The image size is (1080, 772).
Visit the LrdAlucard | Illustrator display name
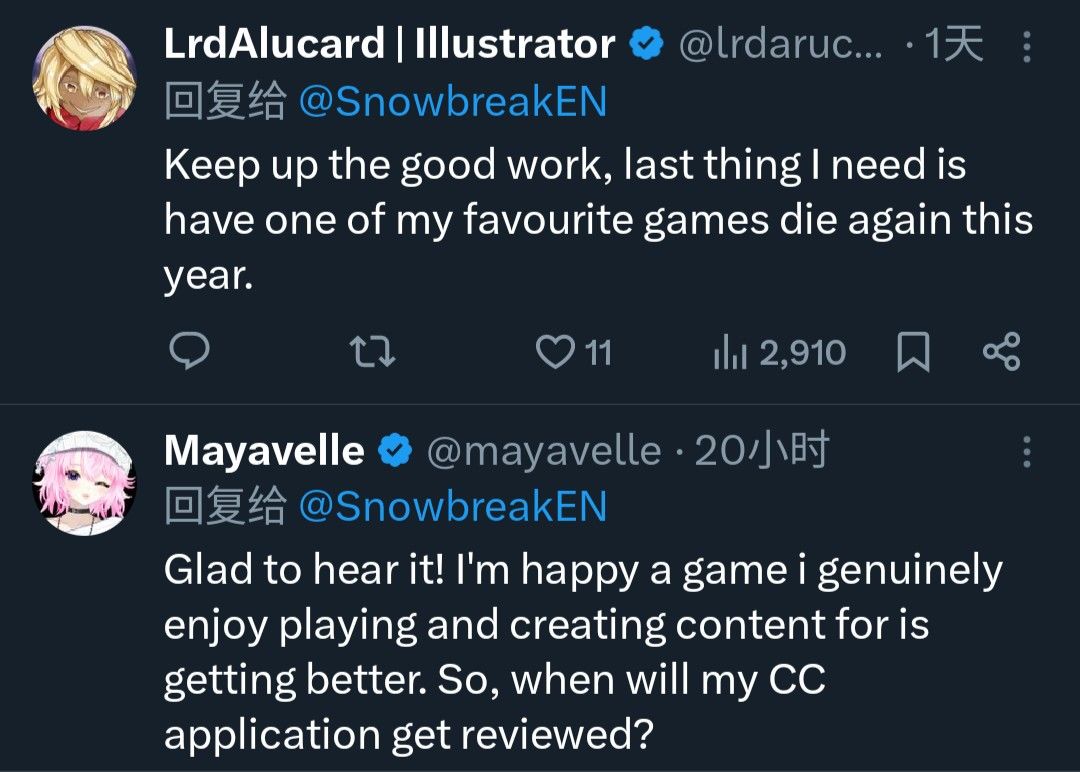pos(389,44)
